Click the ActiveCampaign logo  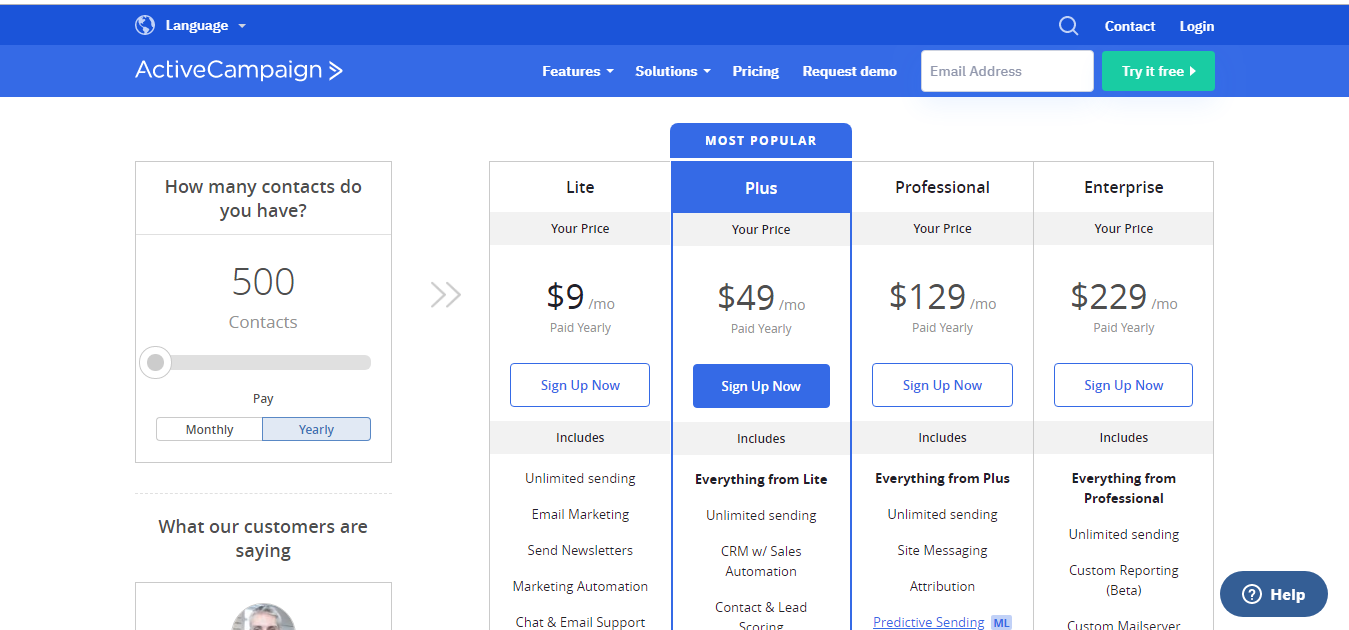[x=239, y=70]
